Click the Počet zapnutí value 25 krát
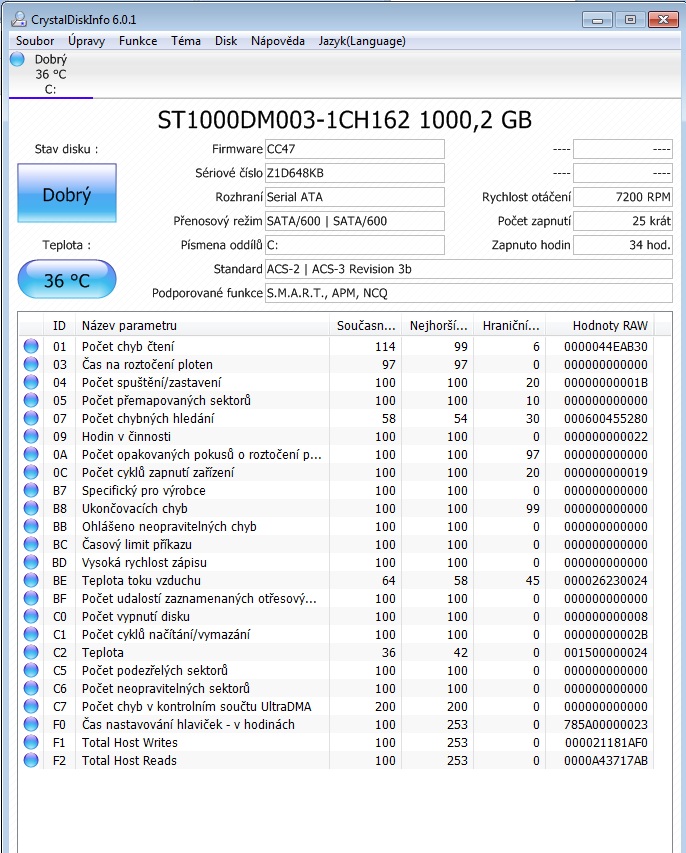The image size is (686, 853). [623, 221]
